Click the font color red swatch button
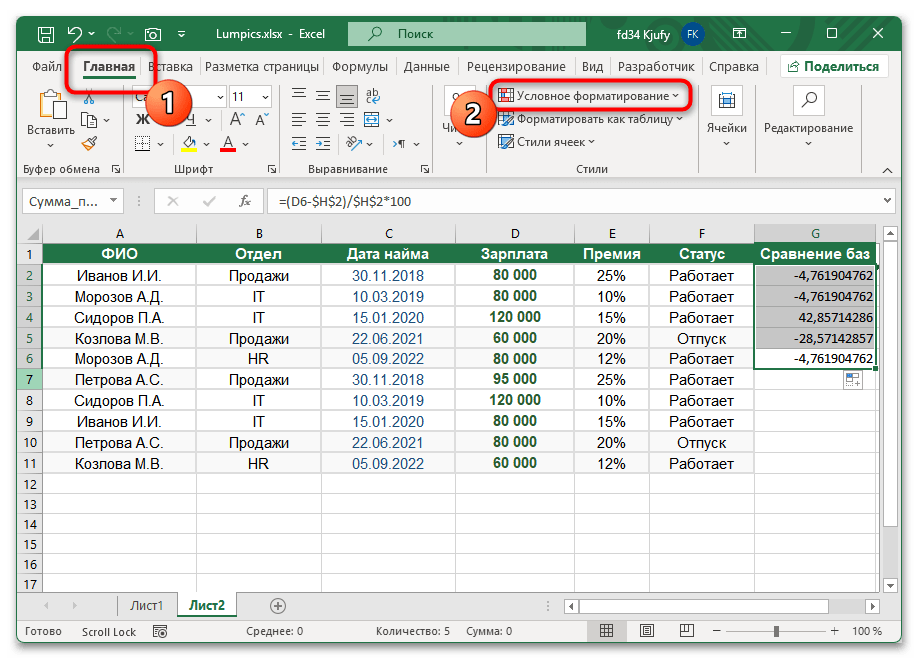This screenshot has width=918, height=659. click(x=229, y=143)
